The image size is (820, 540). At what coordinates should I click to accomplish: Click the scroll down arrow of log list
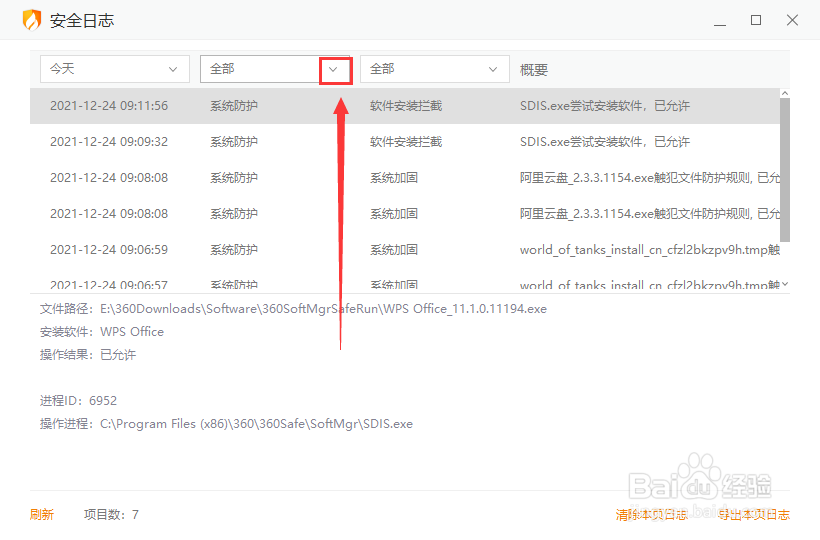[784, 284]
